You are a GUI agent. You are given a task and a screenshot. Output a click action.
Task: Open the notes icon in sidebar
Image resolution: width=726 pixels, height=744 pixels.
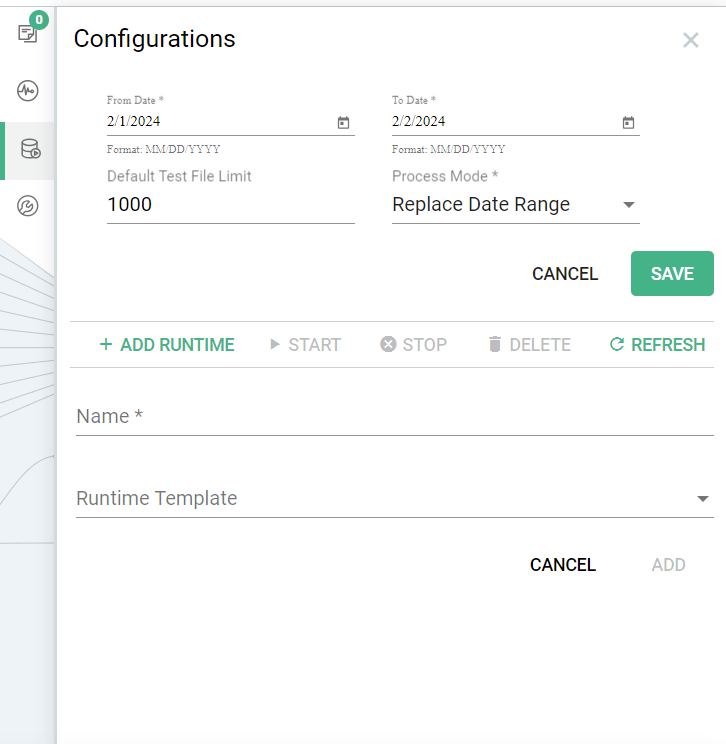pos(27,34)
